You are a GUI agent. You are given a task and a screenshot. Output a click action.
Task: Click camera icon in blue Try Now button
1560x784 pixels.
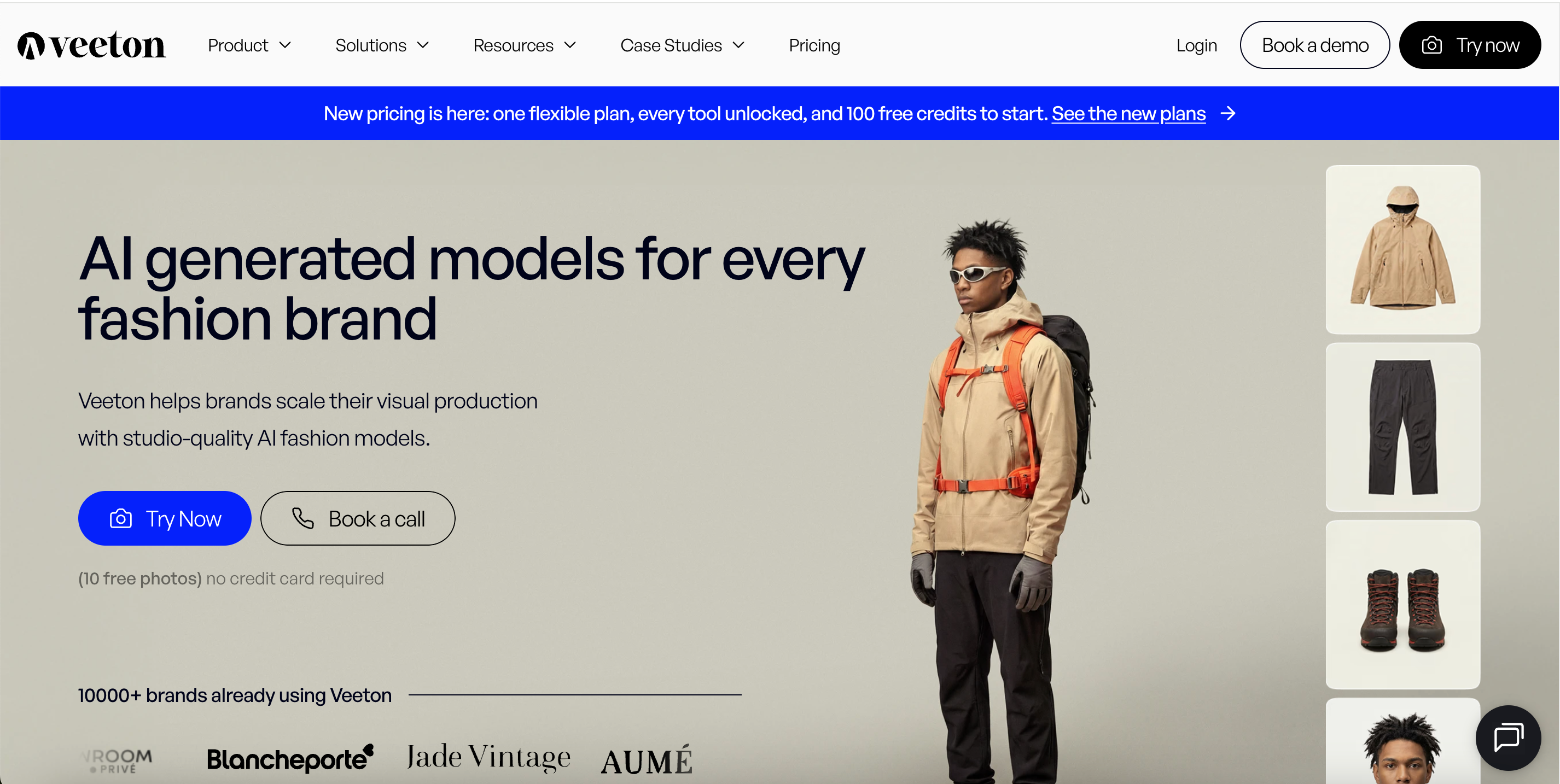pos(120,519)
